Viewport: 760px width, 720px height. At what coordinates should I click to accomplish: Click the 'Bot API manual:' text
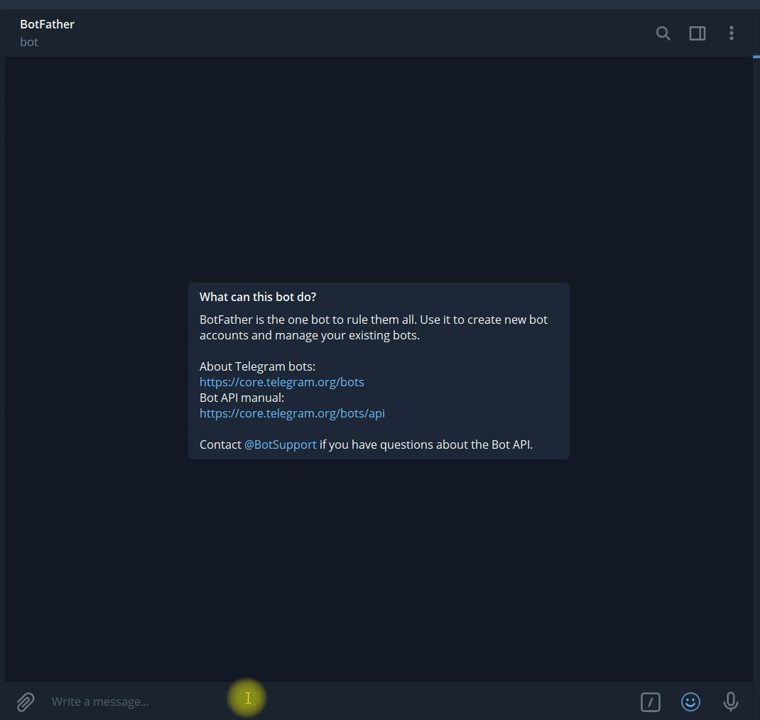(x=242, y=398)
